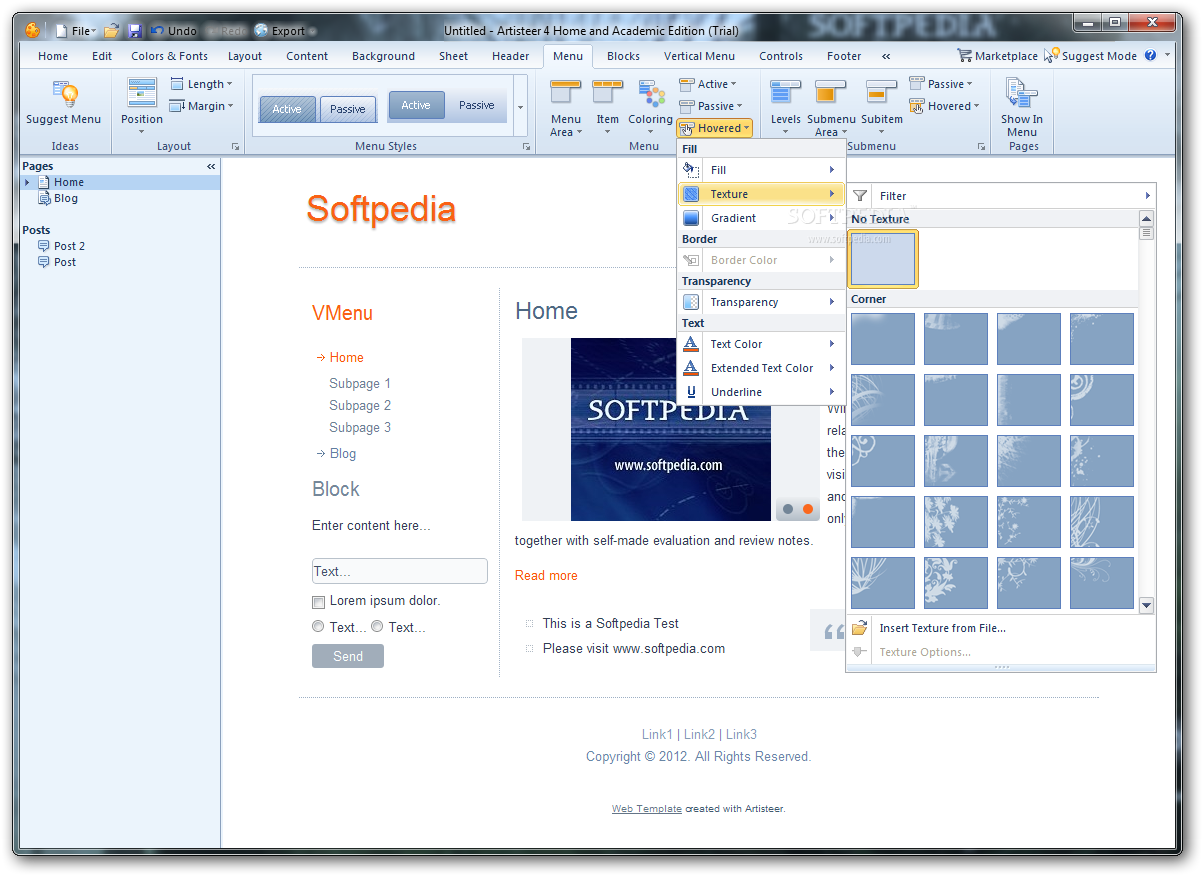Choose the Fill menu entry
Screen dimensions: 1203x876
coord(761,170)
